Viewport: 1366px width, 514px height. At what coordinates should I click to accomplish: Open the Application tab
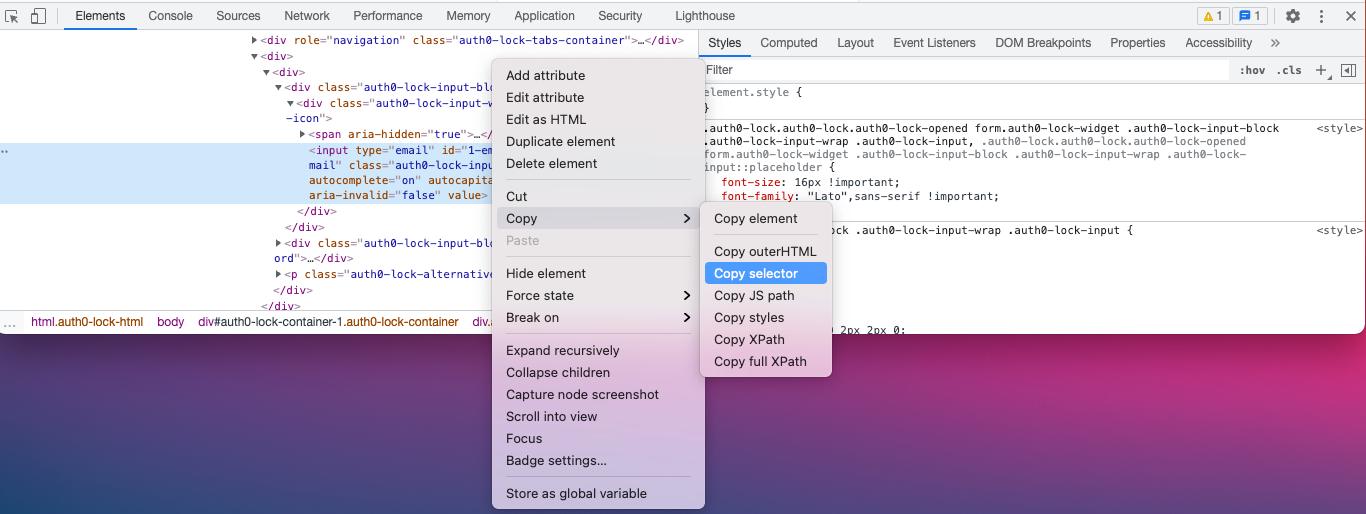point(544,16)
